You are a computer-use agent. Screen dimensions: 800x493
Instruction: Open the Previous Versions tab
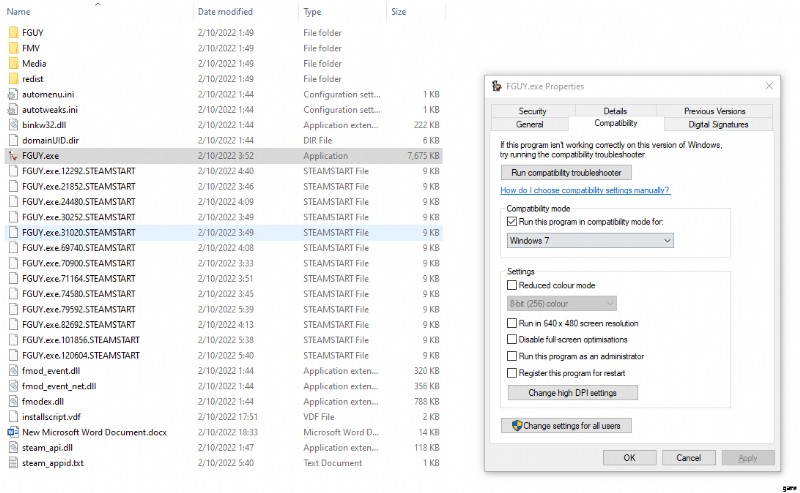(x=714, y=111)
